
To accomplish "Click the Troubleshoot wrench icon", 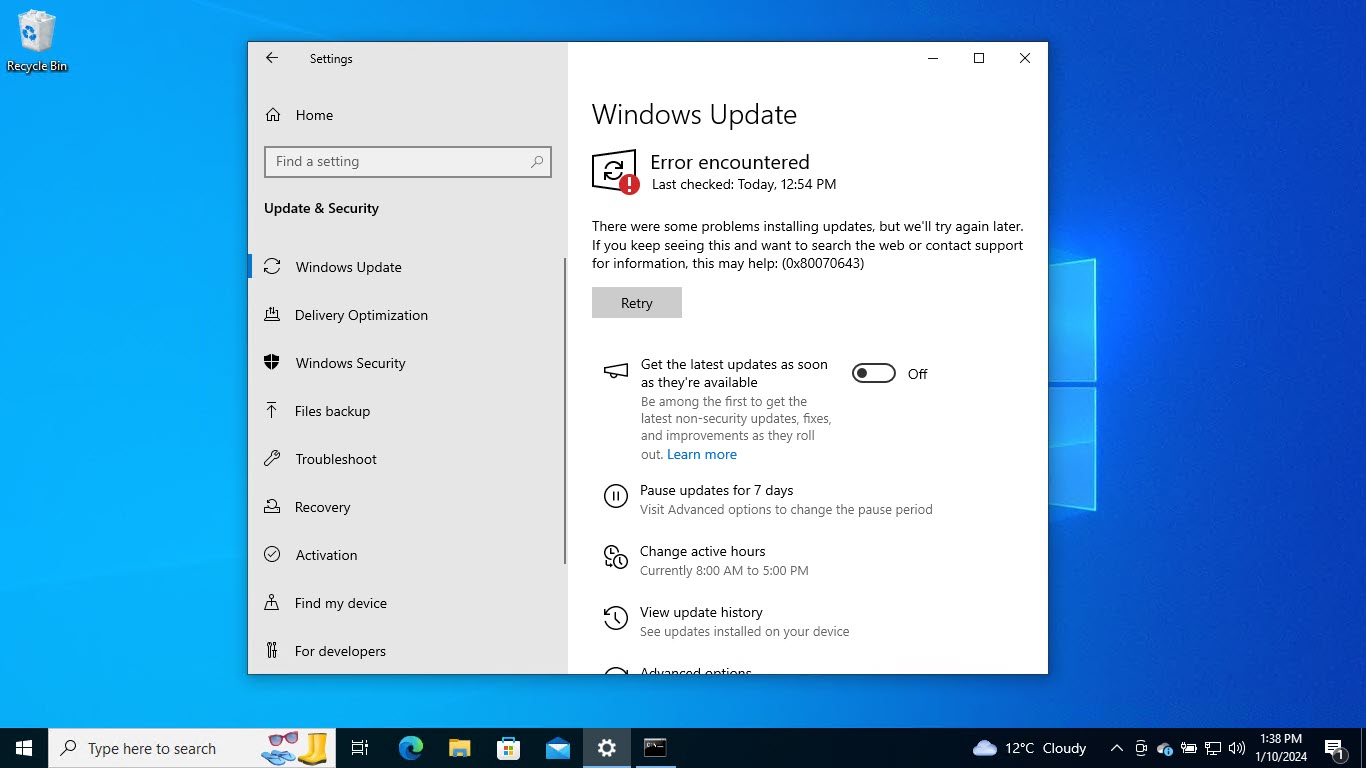I will pos(272,458).
